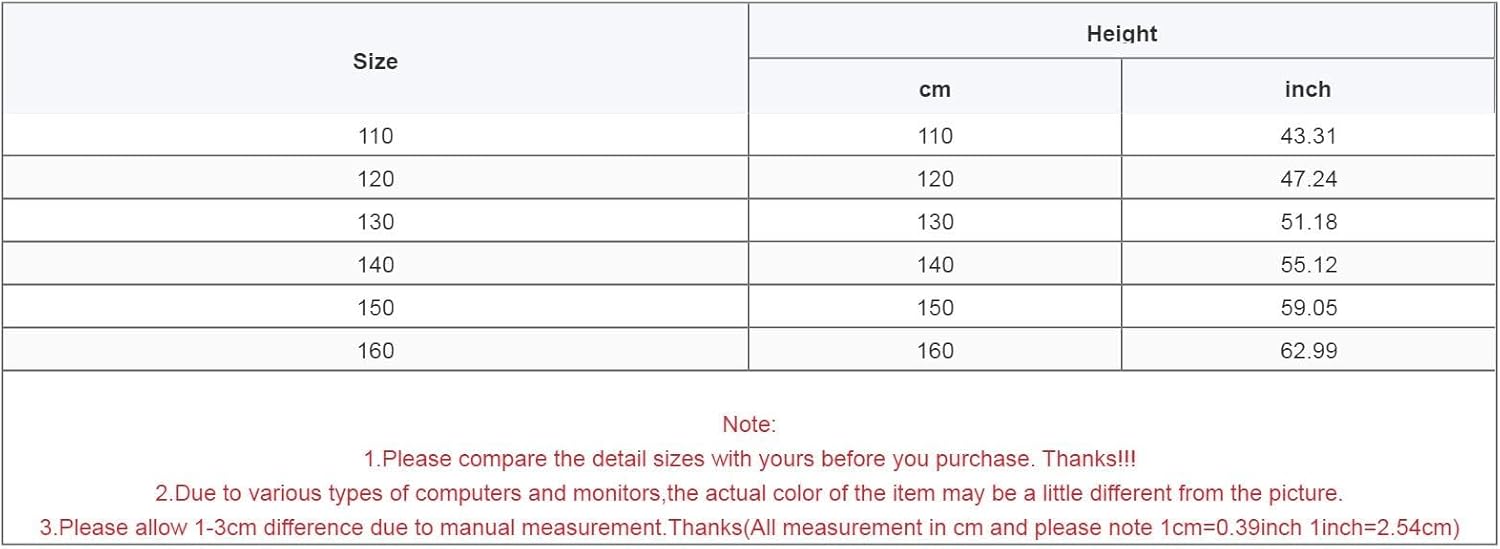Click the red Note: heading
Image resolution: width=1500 pixels, height=549 pixels.
pyautogui.click(x=749, y=425)
